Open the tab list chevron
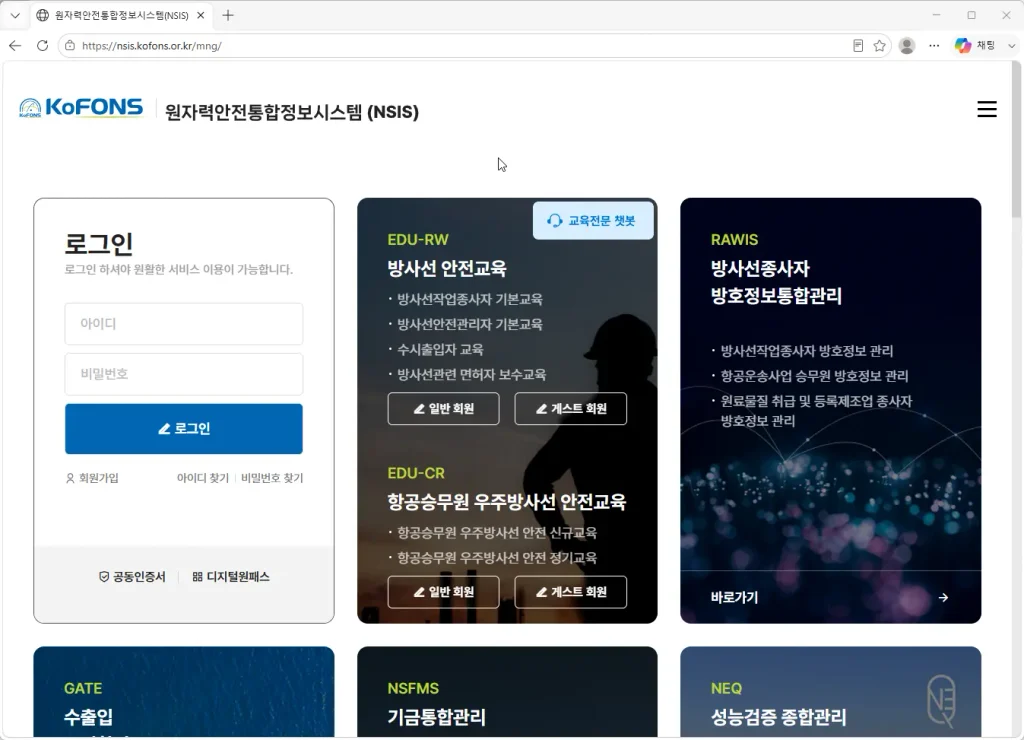 (15, 15)
